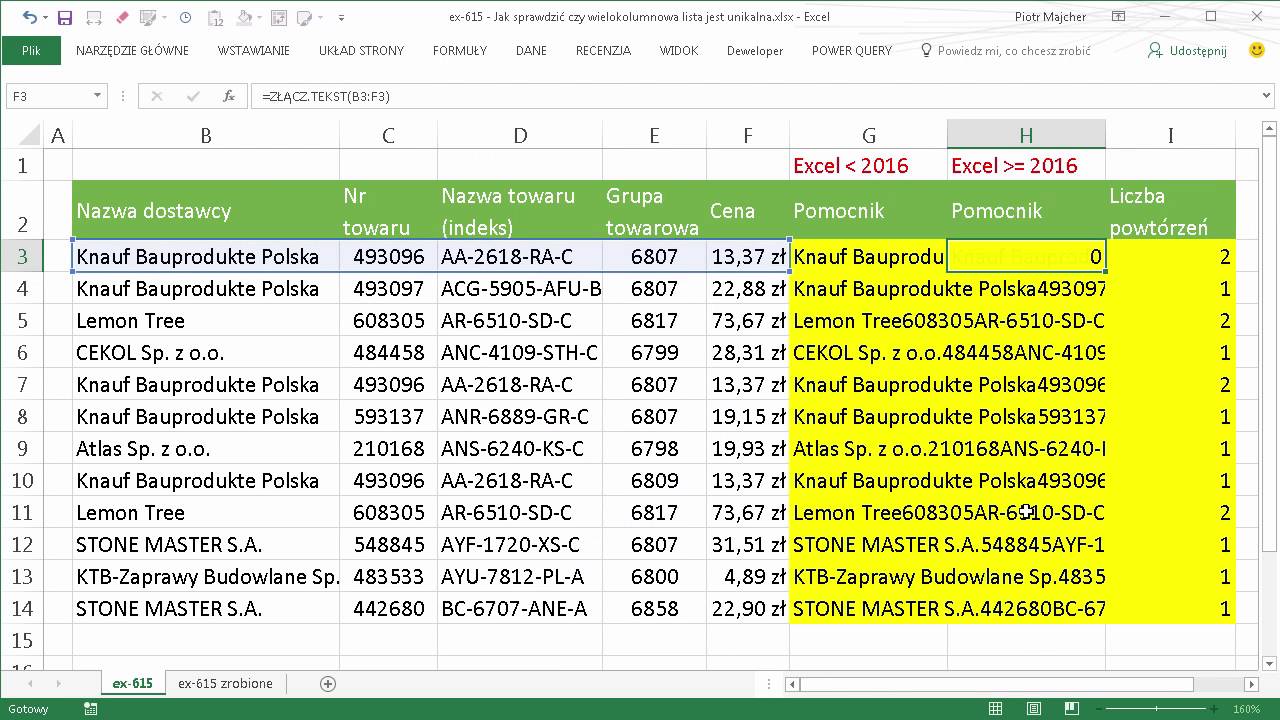This screenshot has width=1280, height=720.
Task: Open the fill color dropdown arrow in toolbar
Action: [x=261, y=17]
